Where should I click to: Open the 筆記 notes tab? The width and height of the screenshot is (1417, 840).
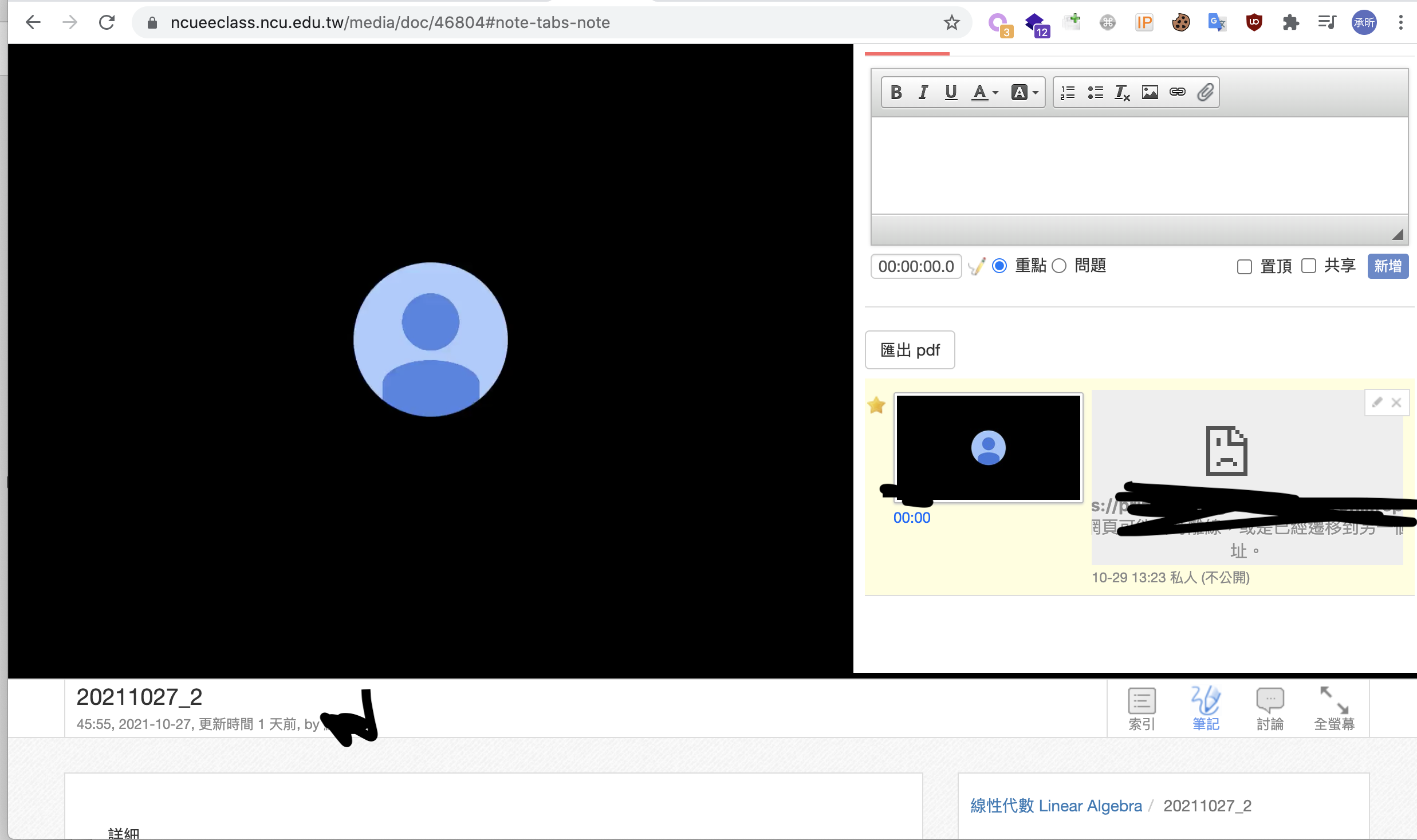(1206, 709)
